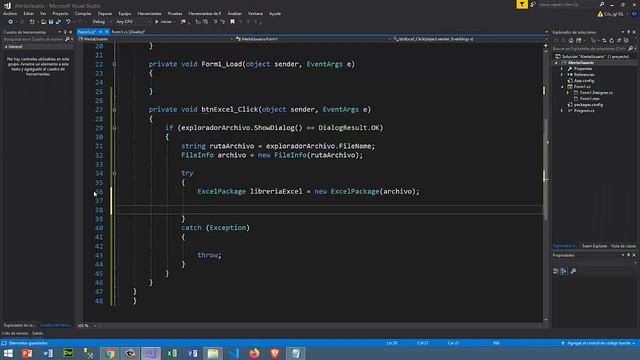Open the Debug configuration dropdown
640x360 pixels.
click(x=101, y=22)
